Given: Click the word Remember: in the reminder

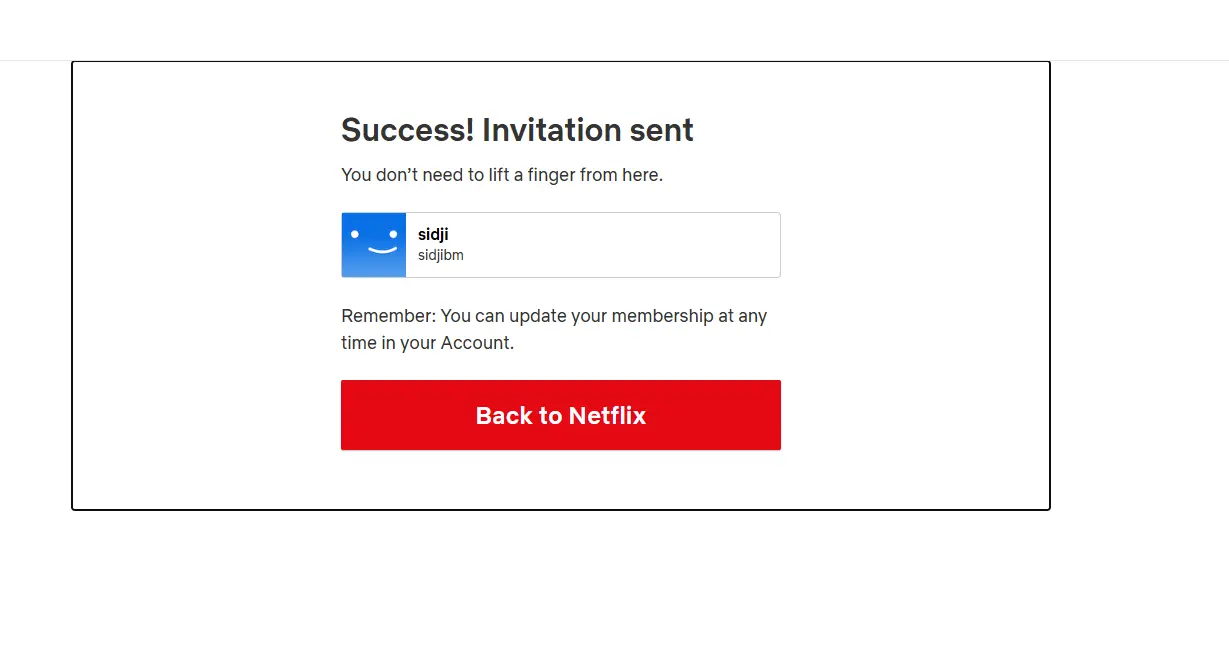Looking at the screenshot, I should click(388, 316).
